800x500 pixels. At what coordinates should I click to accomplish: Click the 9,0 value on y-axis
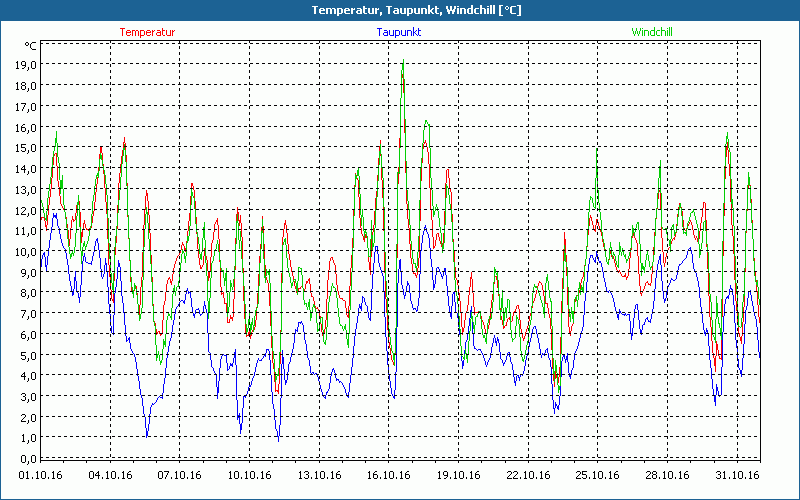point(29,272)
